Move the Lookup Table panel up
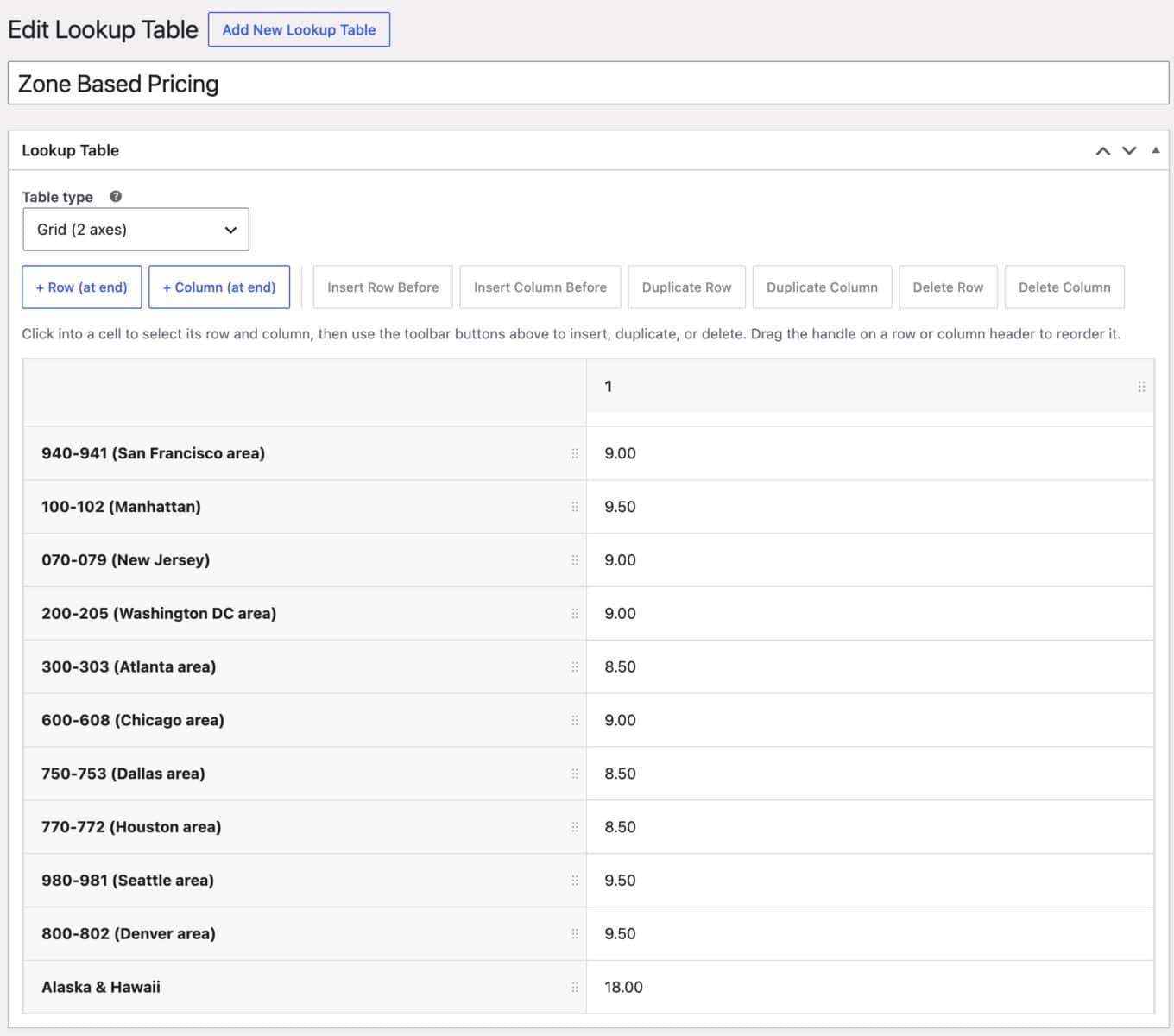The width and height of the screenshot is (1174, 1036). [x=1102, y=151]
